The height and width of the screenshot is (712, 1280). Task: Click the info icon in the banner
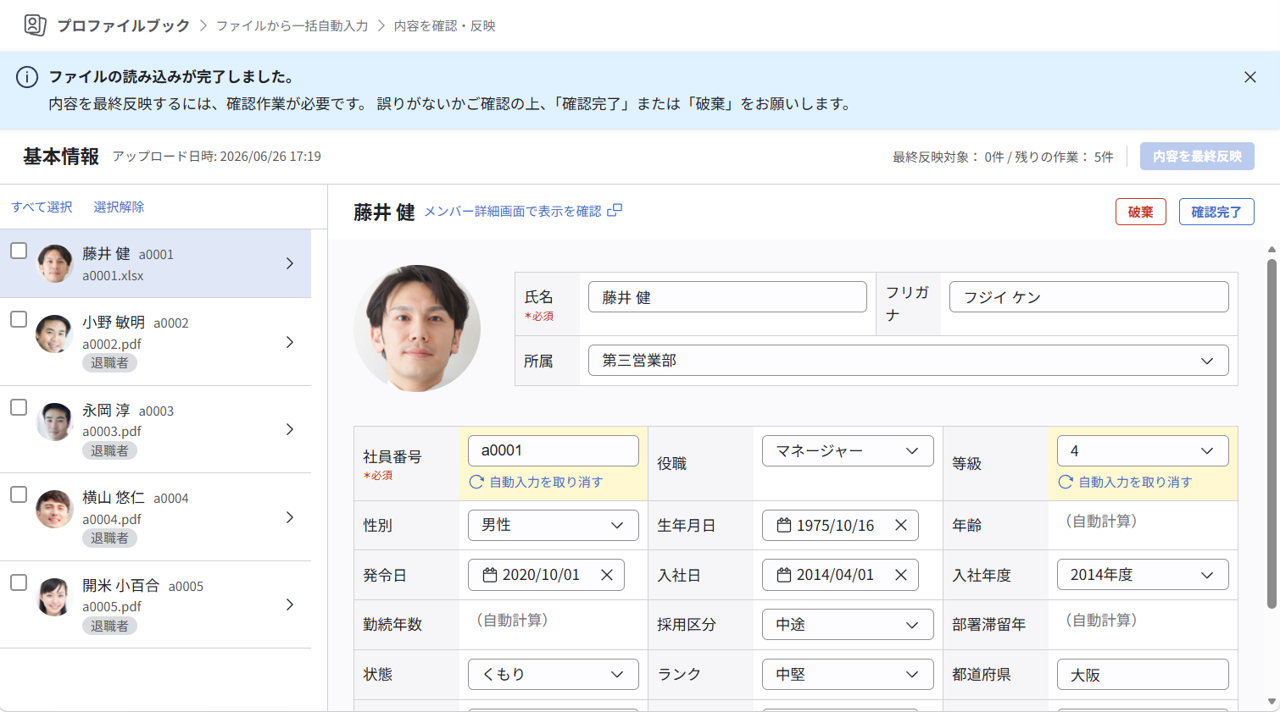(27, 77)
